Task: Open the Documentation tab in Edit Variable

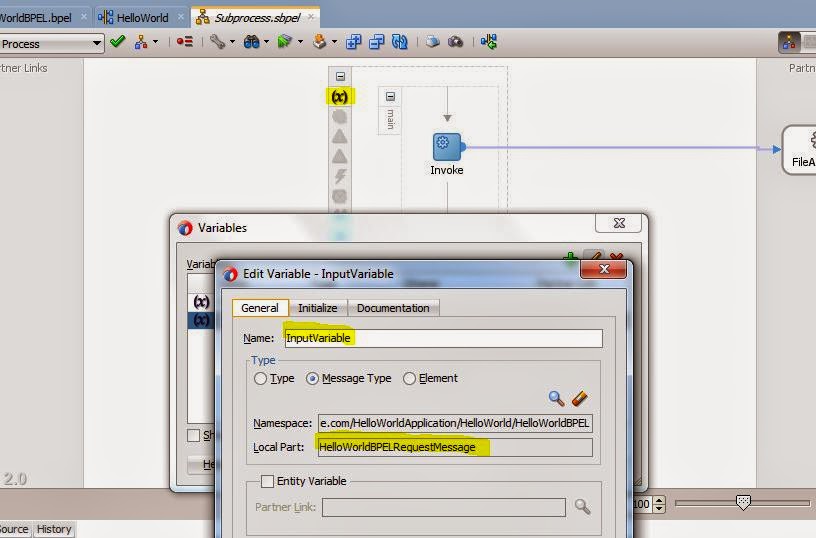Action: (393, 308)
